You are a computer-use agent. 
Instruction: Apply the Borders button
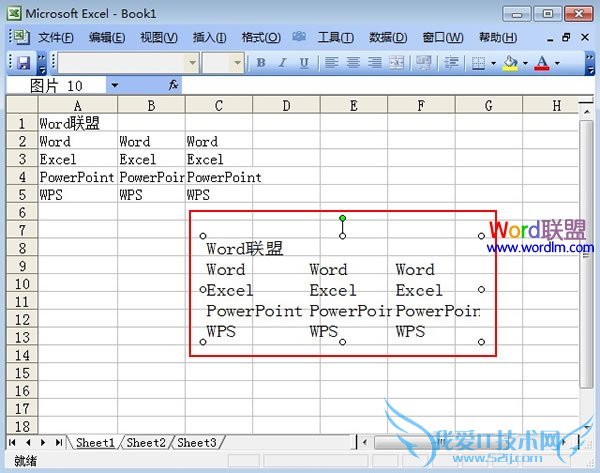click(x=478, y=63)
